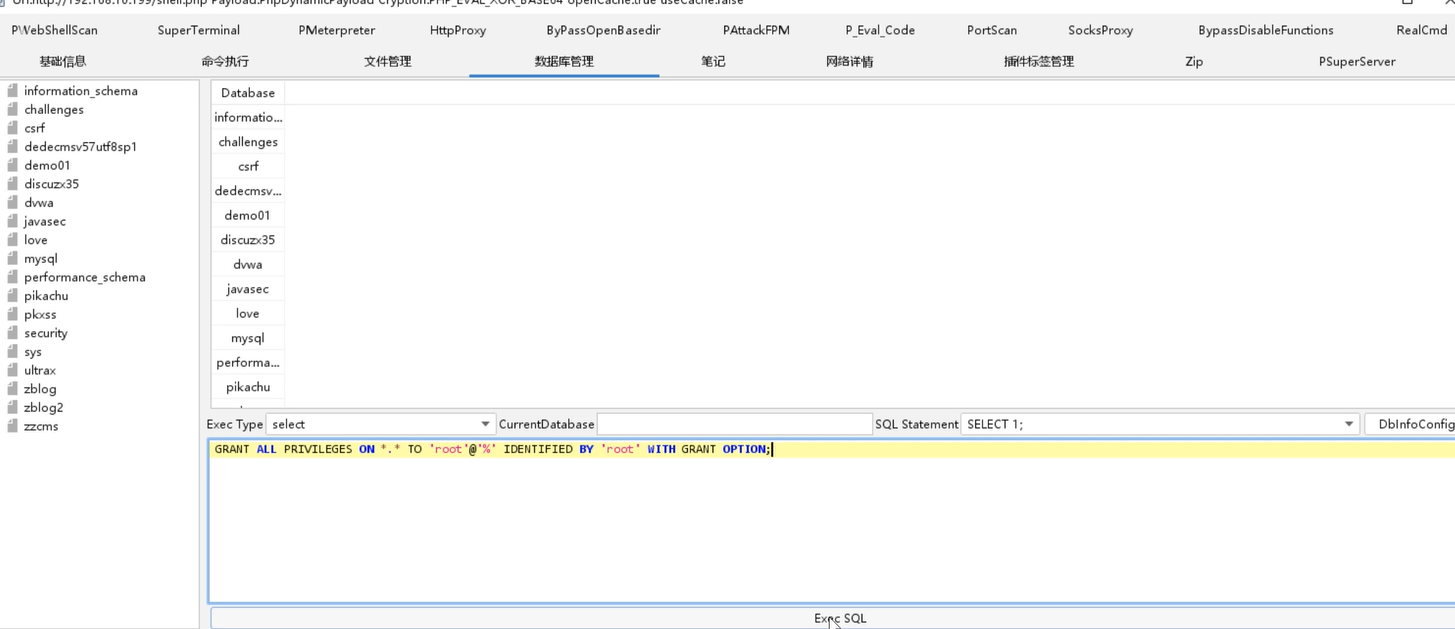
Task: Click the DbInfoConfig button
Action: pos(1414,424)
